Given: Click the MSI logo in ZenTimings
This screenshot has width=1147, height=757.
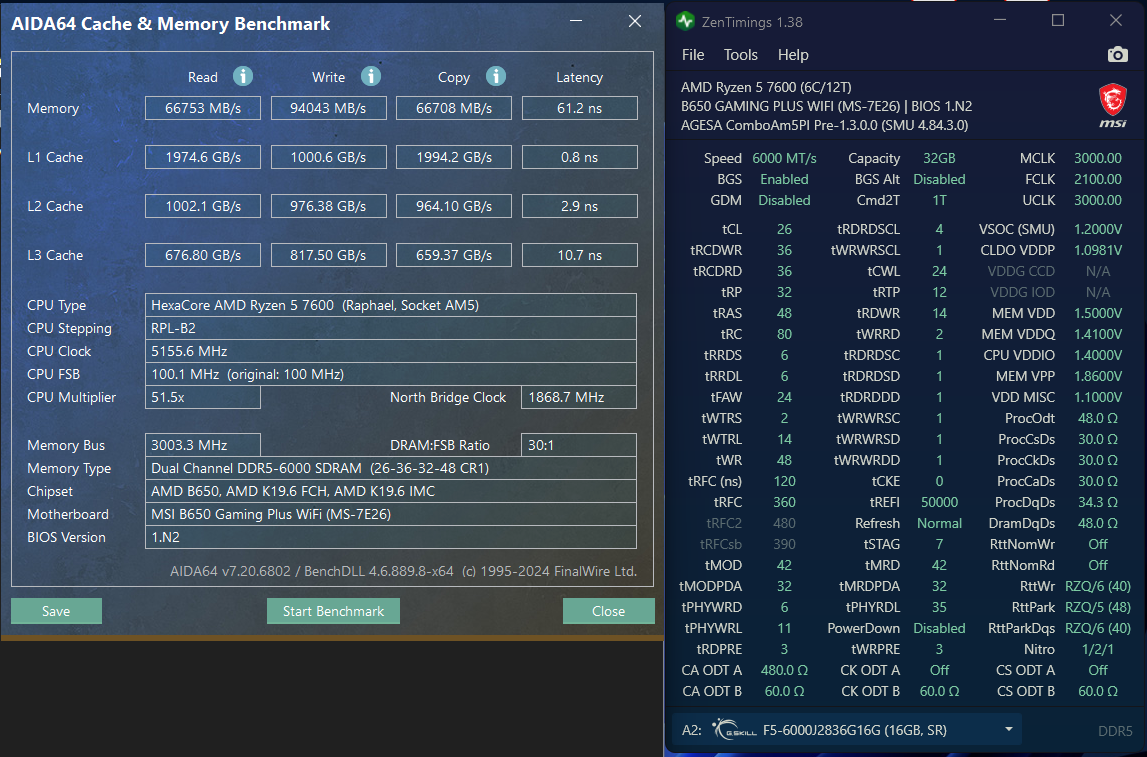Looking at the screenshot, I should pyautogui.click(x=1113, y=106).
